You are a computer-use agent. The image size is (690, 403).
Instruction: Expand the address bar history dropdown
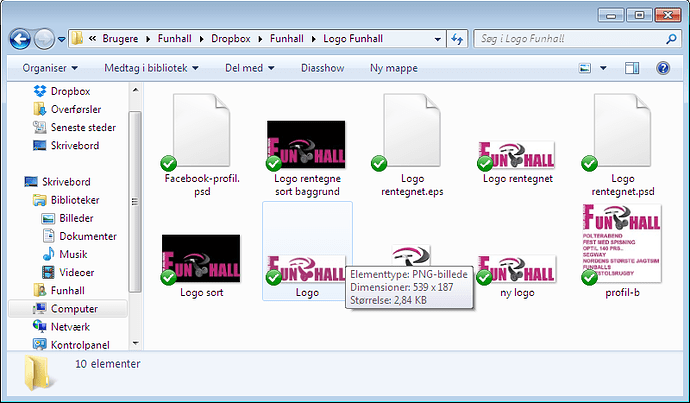tap(437, 39)
